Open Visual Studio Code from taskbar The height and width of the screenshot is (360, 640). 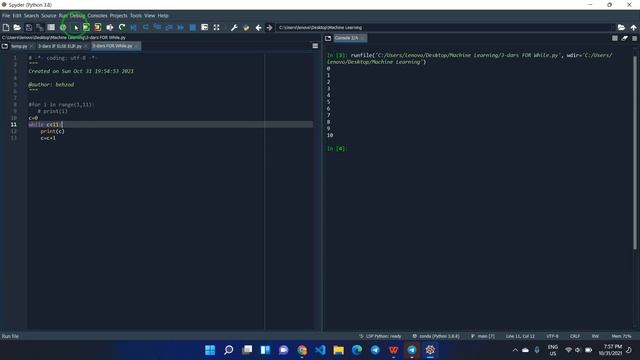(320, 350)
